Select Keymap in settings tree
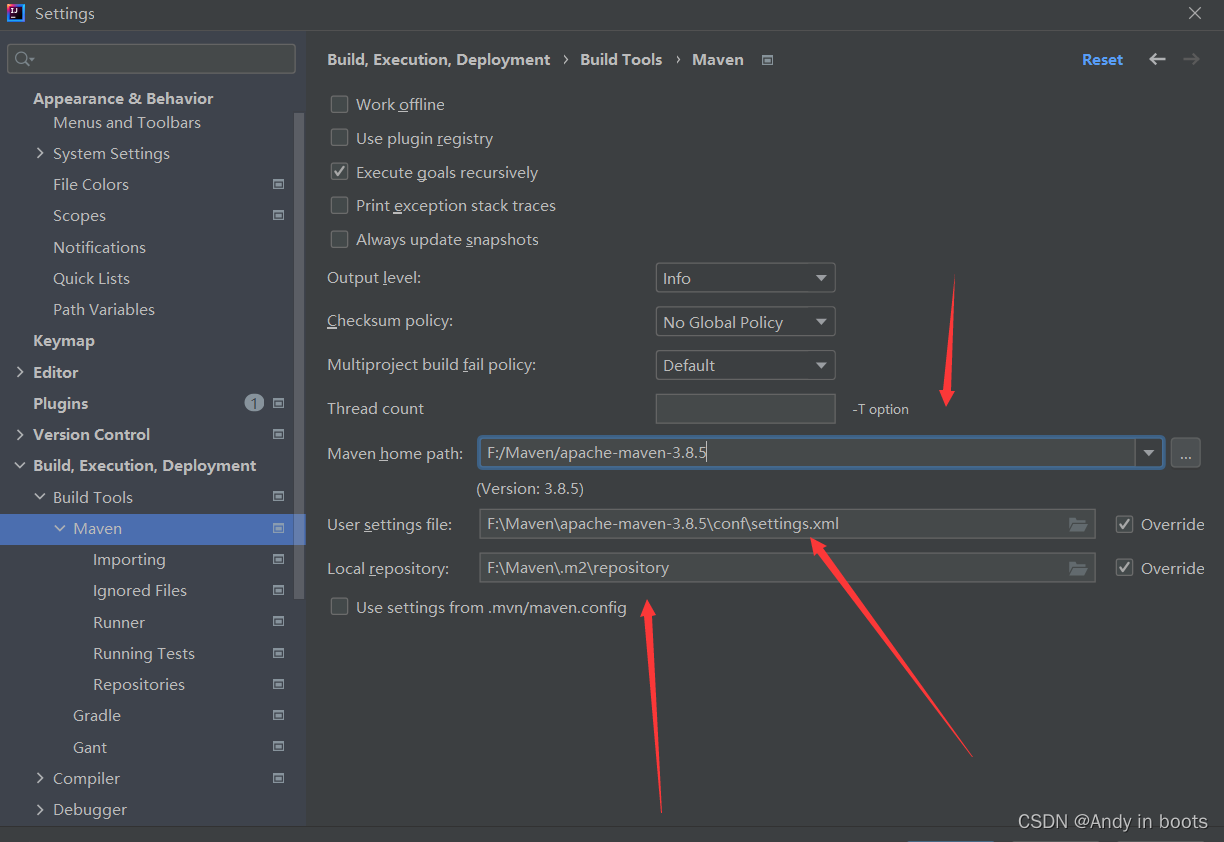1224x842 pixels. 64,340
